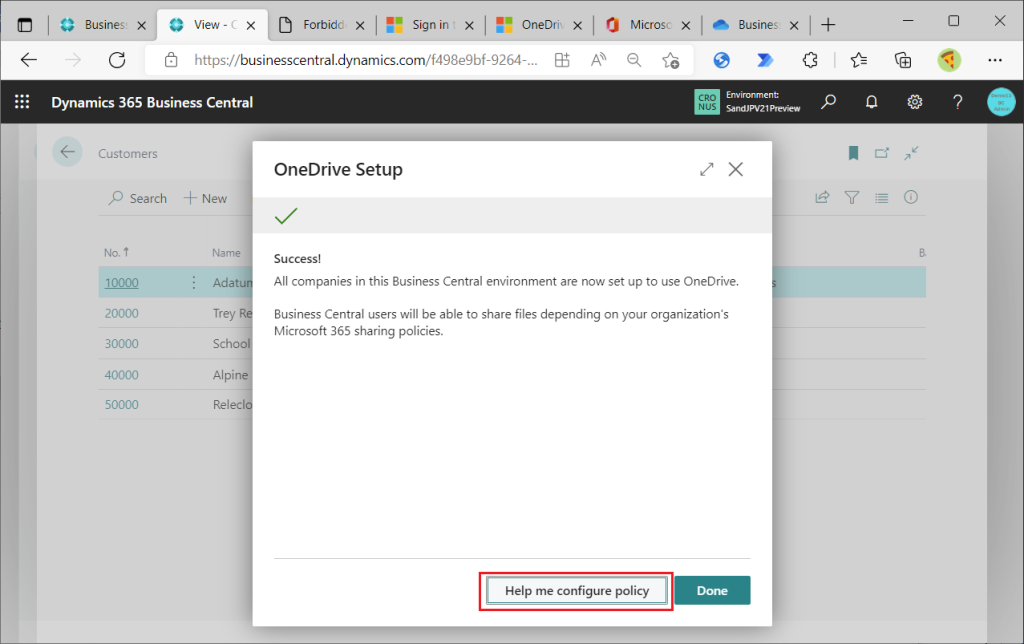Open customer number 50000 link
Screen dimensions: 1024x644
pos(121,404)
